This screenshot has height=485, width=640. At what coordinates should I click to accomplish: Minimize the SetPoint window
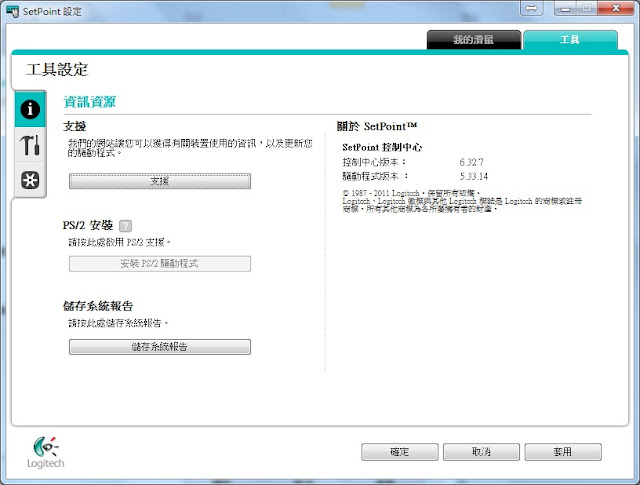point(566,8)
